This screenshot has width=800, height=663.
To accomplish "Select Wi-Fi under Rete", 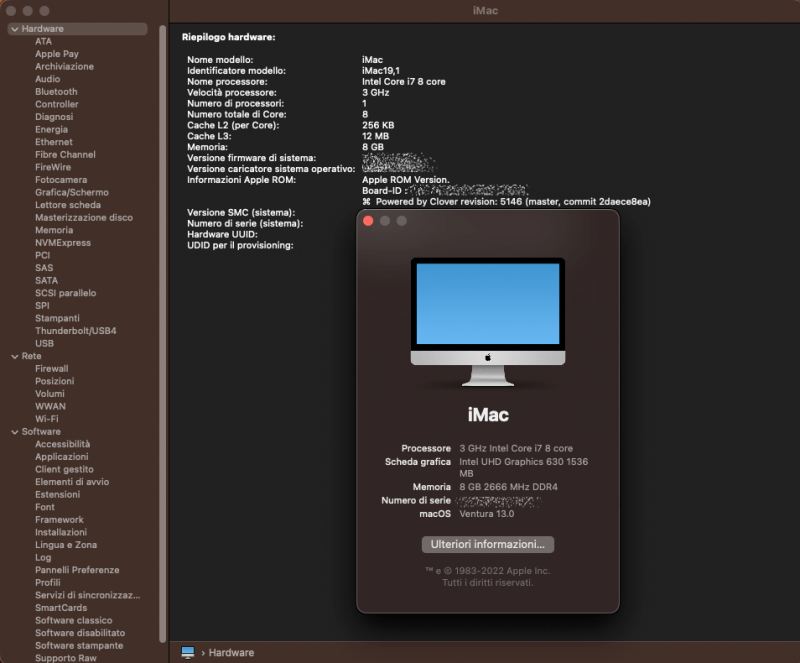I will click(46, 419).
